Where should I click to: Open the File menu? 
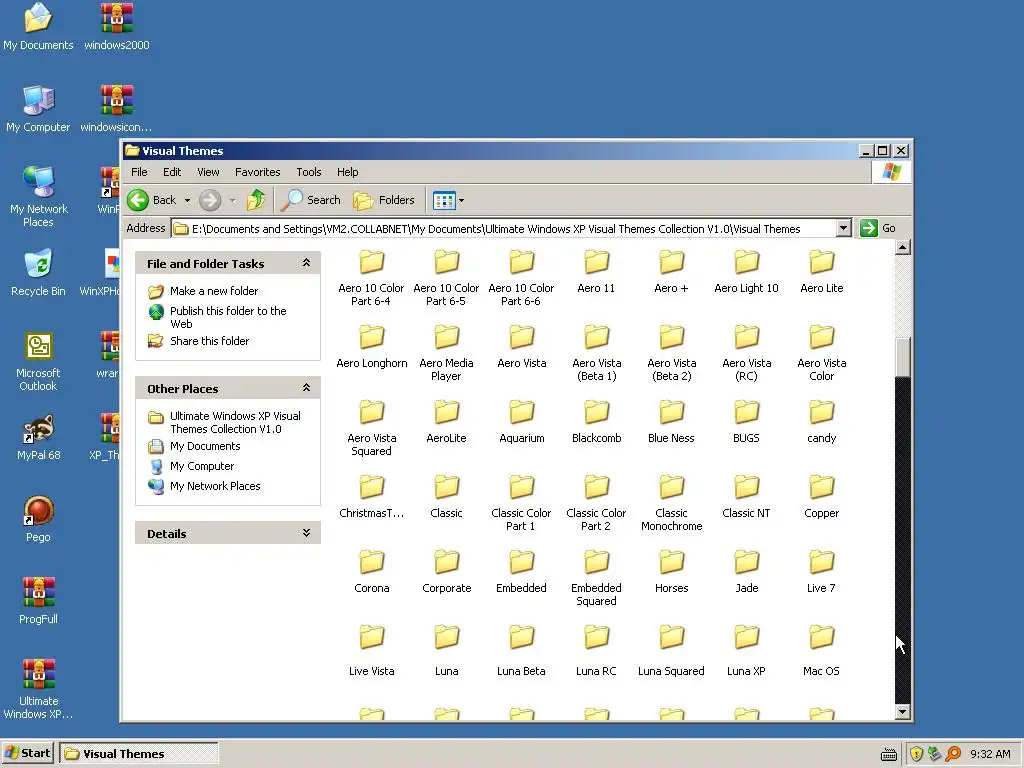point(139,172)
